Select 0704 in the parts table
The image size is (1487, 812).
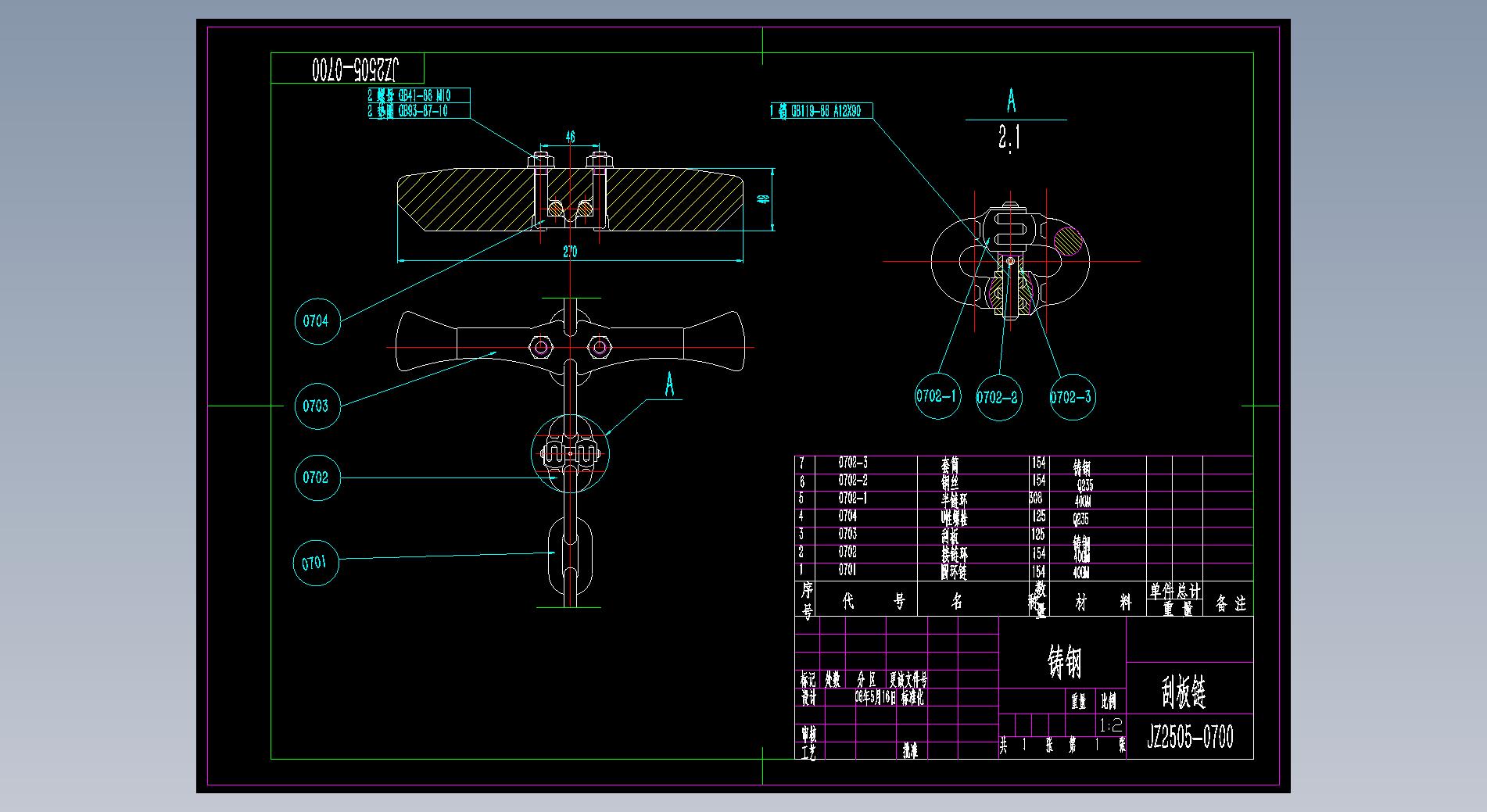[x=847, y=516]
